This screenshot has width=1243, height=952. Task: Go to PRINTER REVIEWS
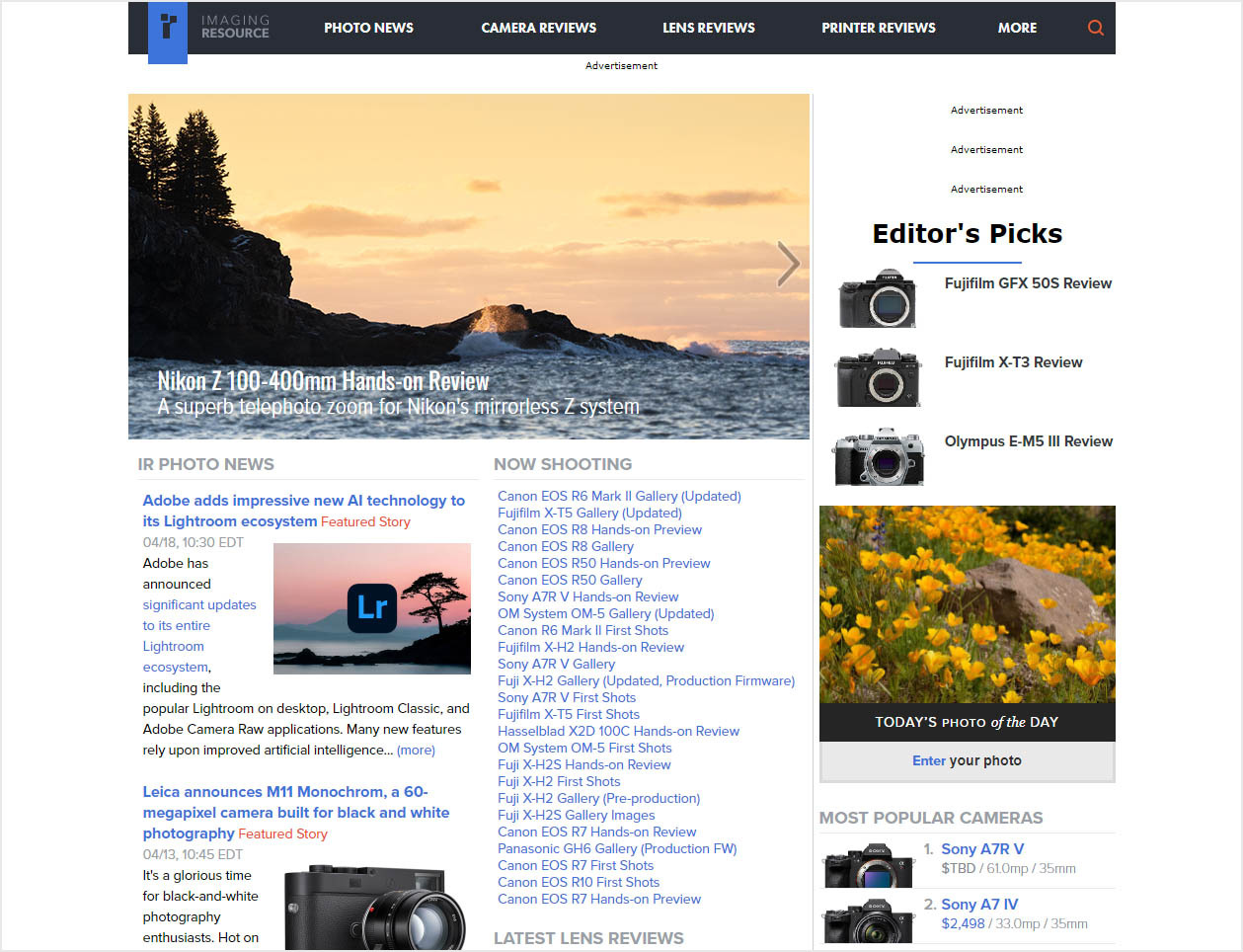878,28
